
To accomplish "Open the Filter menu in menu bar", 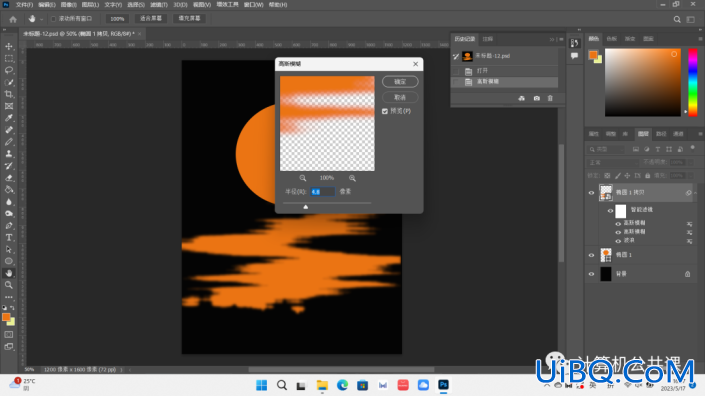I will (x=158, y=4).
